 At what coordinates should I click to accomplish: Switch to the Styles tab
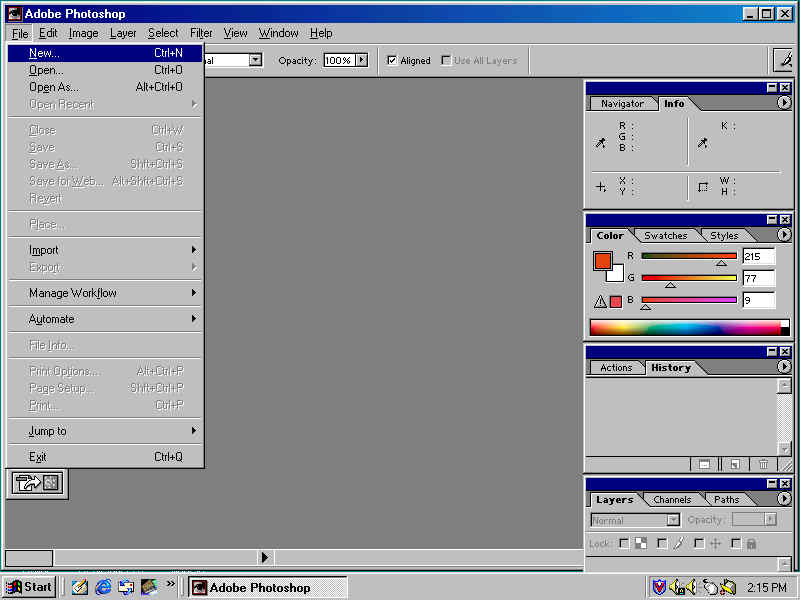[x=724, y=235]
